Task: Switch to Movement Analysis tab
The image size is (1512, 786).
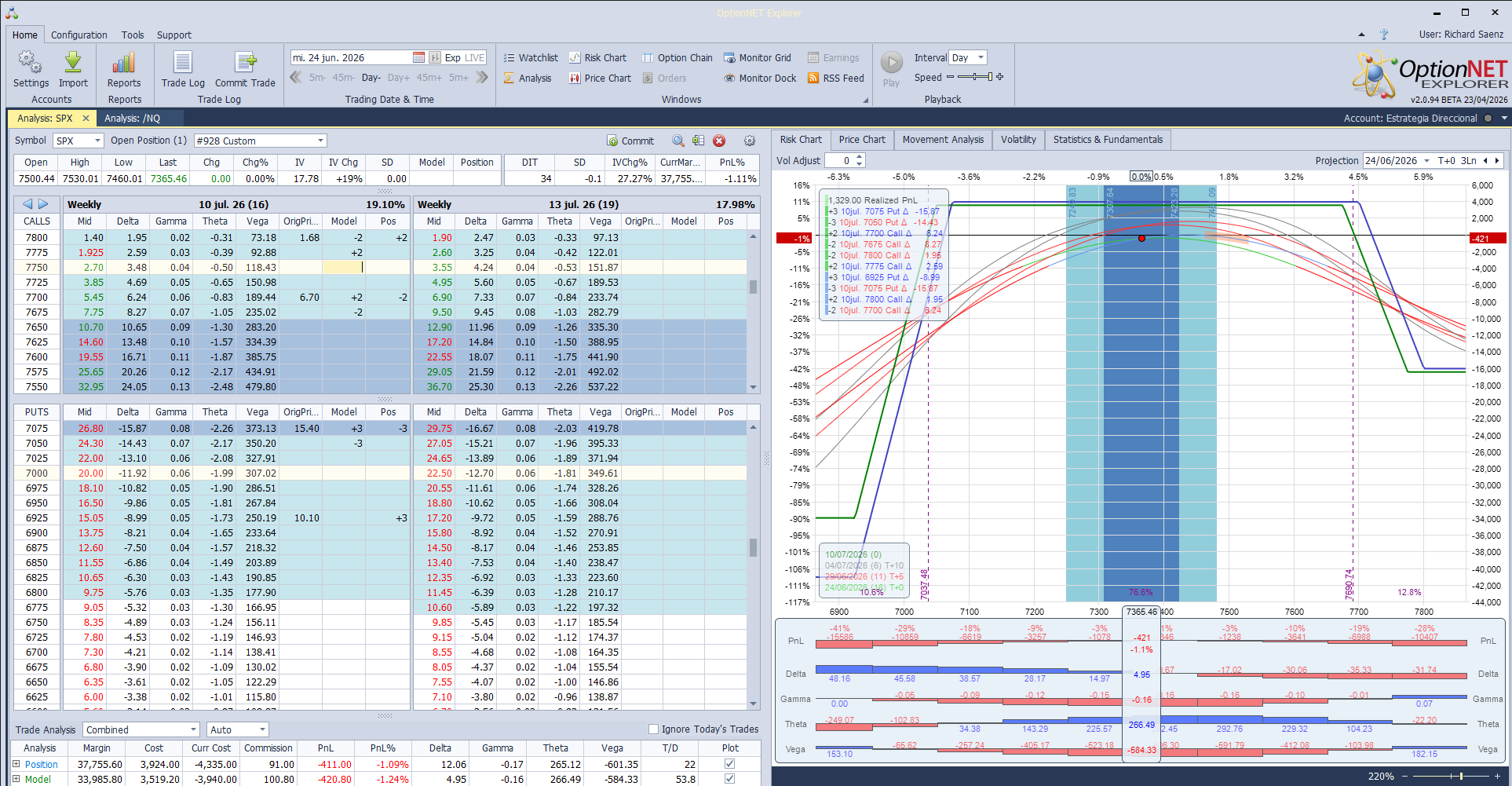Action: click(x=943, y=139)
